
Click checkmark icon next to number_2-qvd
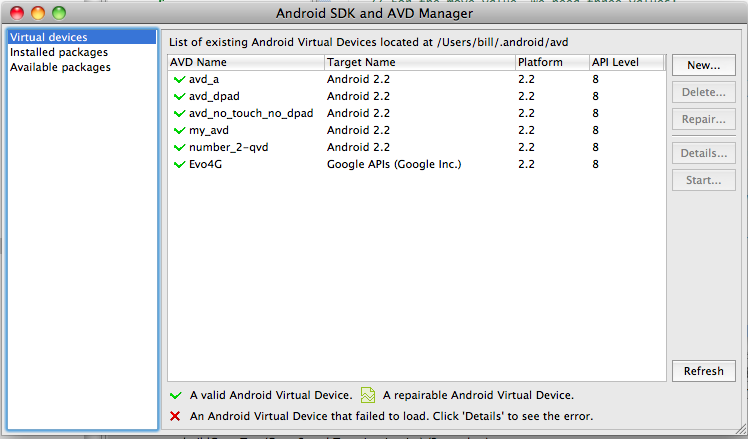179,147
